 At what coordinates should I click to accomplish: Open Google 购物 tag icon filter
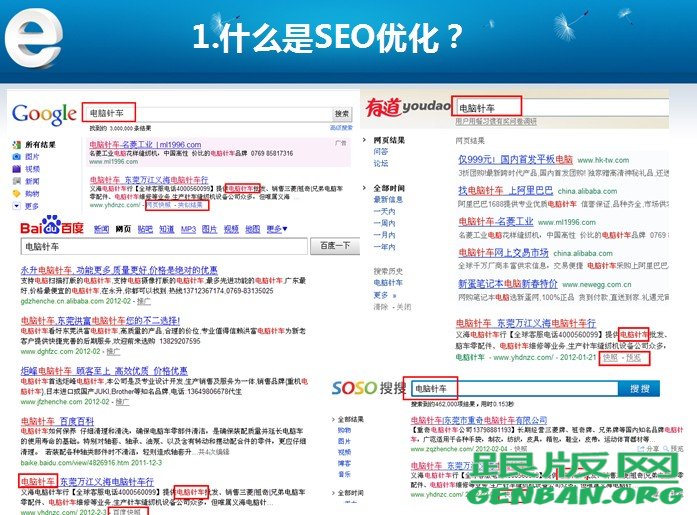click(x=17, y=193)
